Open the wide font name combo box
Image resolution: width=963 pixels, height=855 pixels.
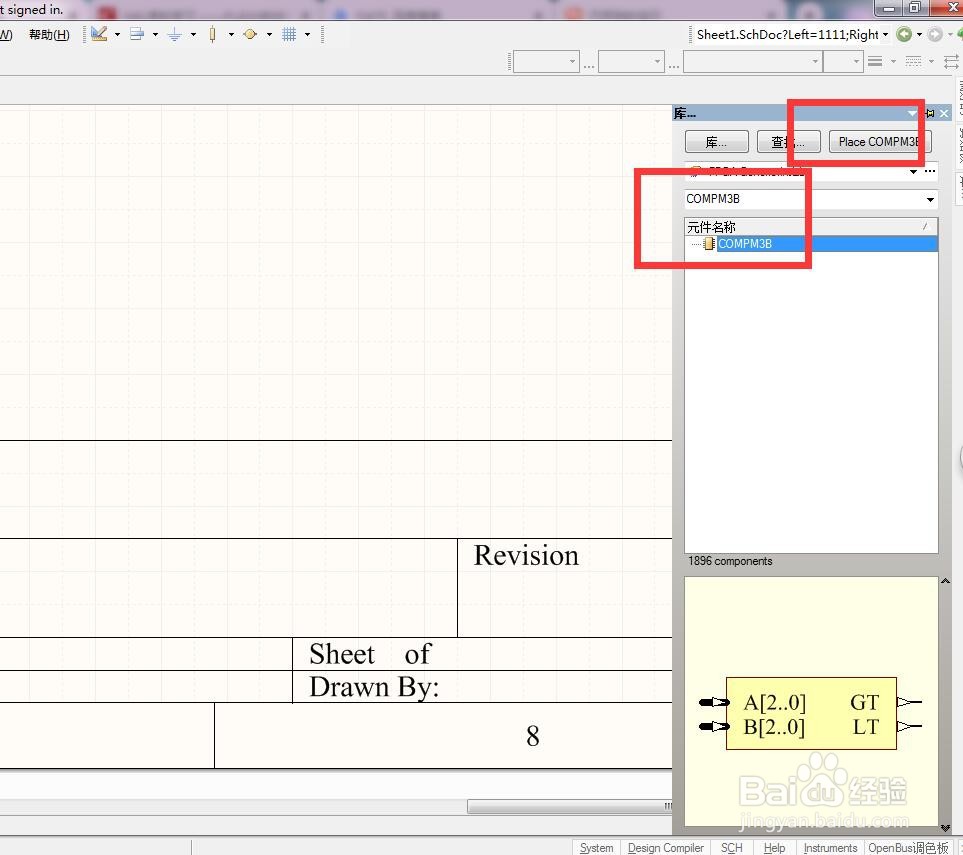753,61
